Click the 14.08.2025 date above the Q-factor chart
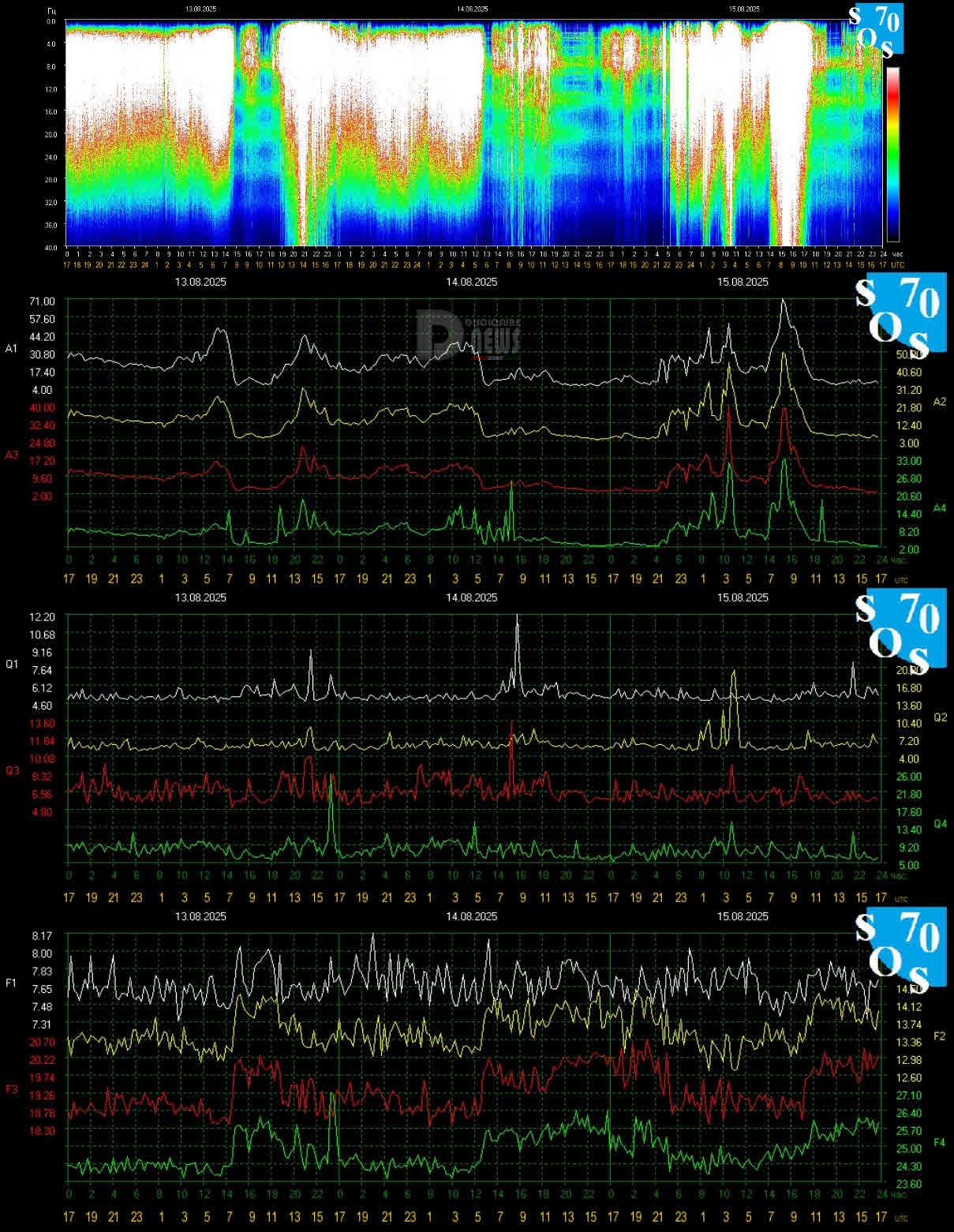The height and width of the screenshot is (1232, 954). point(472,597)
